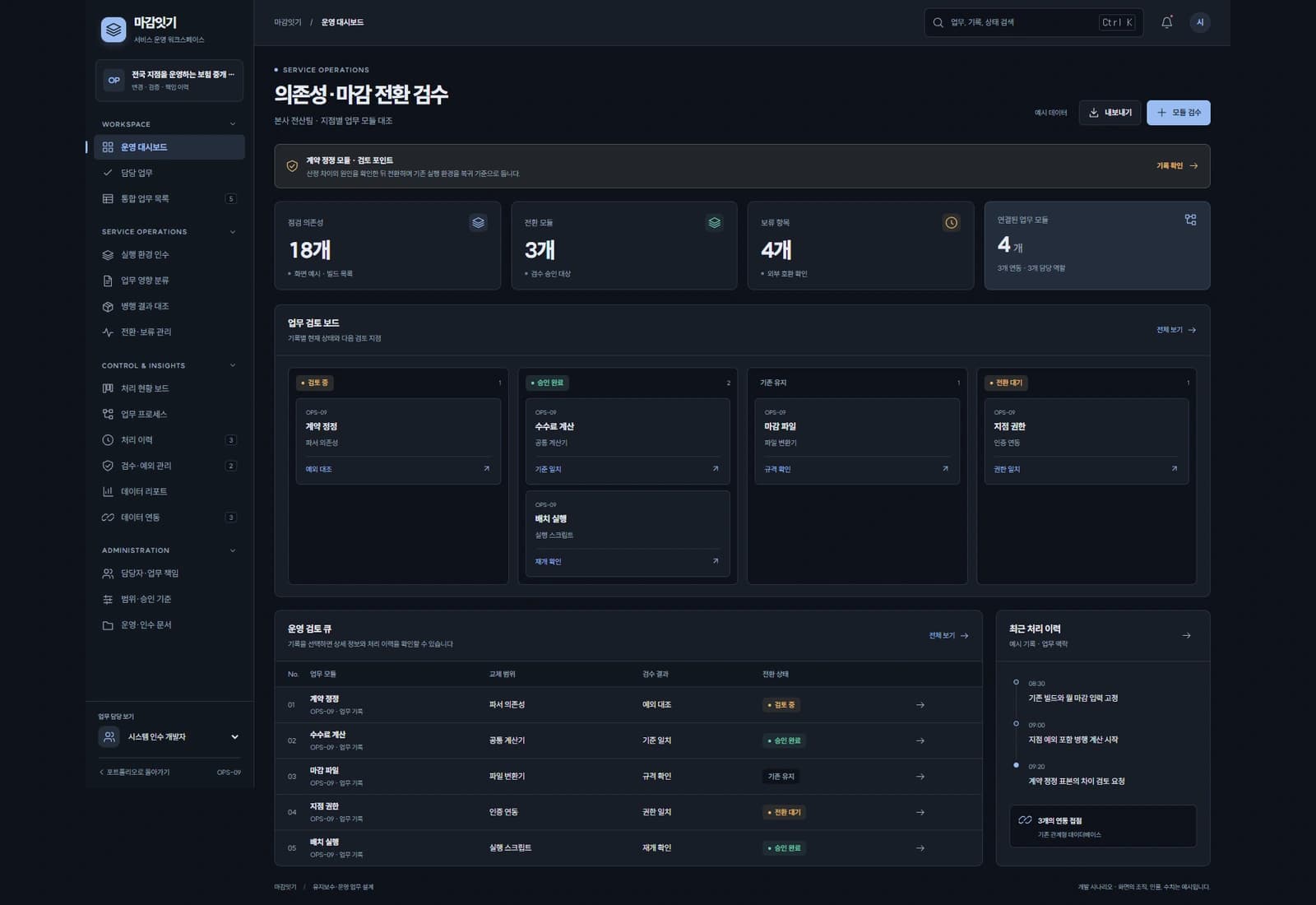This screenshot has height=905, width=1316.
Task: Click the layers icon on 점검 의존성 card
Action: [478, 223]
